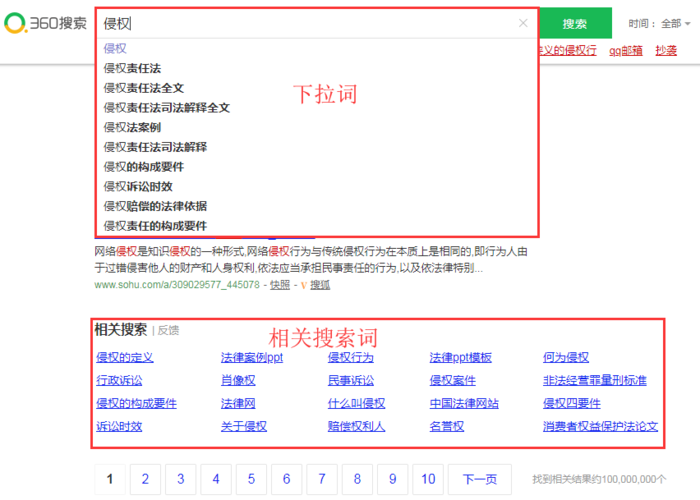Open related link 侵权的构成要件
The width and height of the screenshot is (700, 500).
[x=136, y=404]
